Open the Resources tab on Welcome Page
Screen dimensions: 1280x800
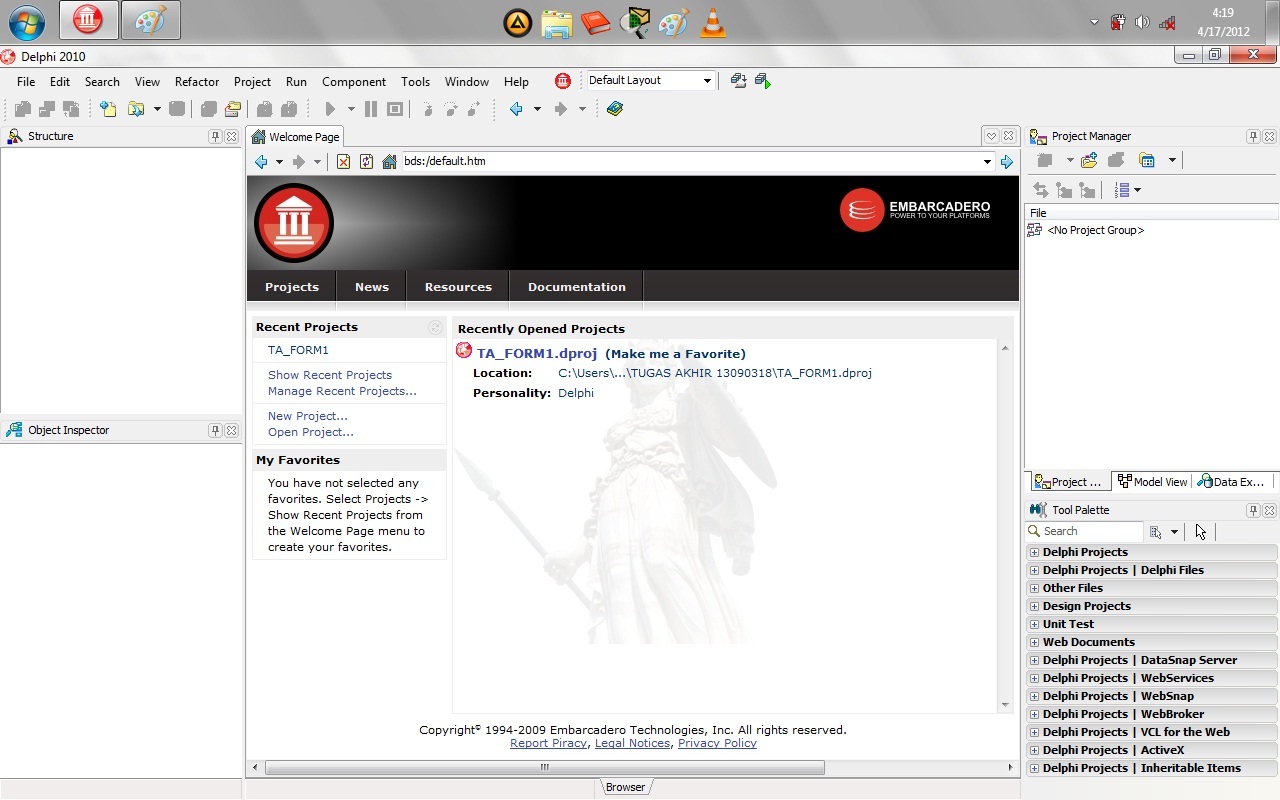[x=458, y=287]
